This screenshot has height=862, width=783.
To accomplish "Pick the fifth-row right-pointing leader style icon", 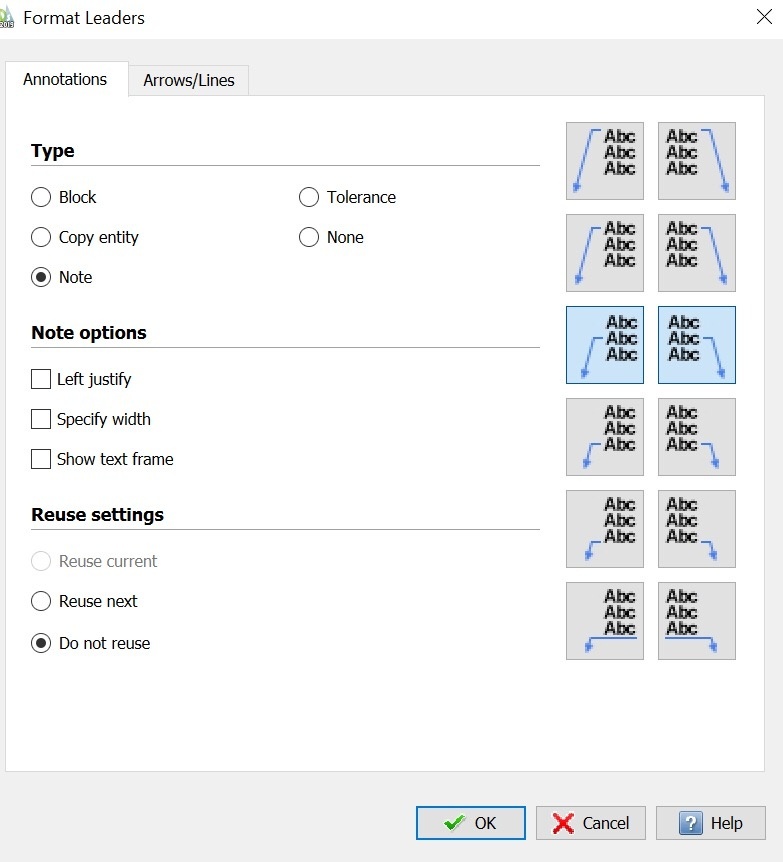I will pyautogui.click(x=697, y=529).
